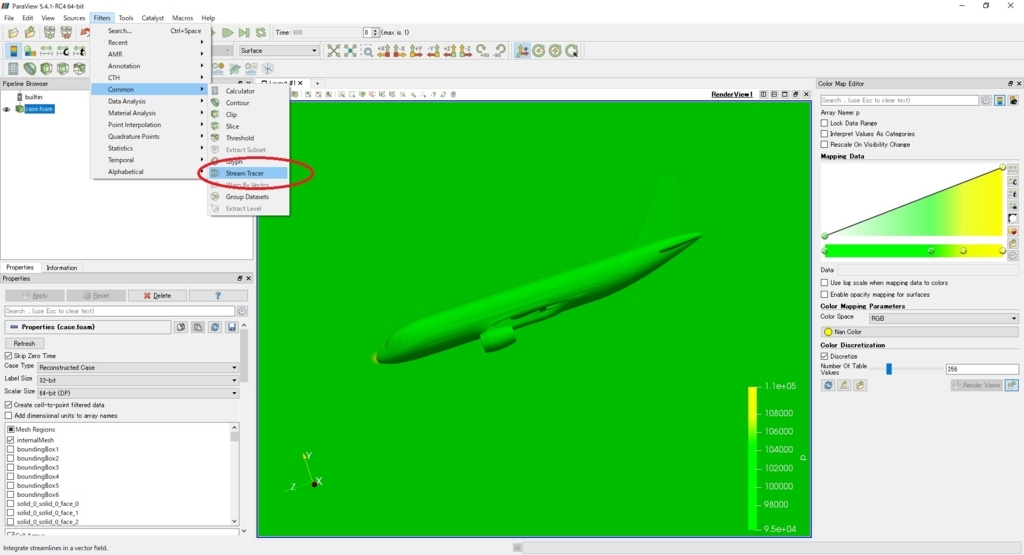
Task: Click the Reset Camera icon
Action: [334, 51]
